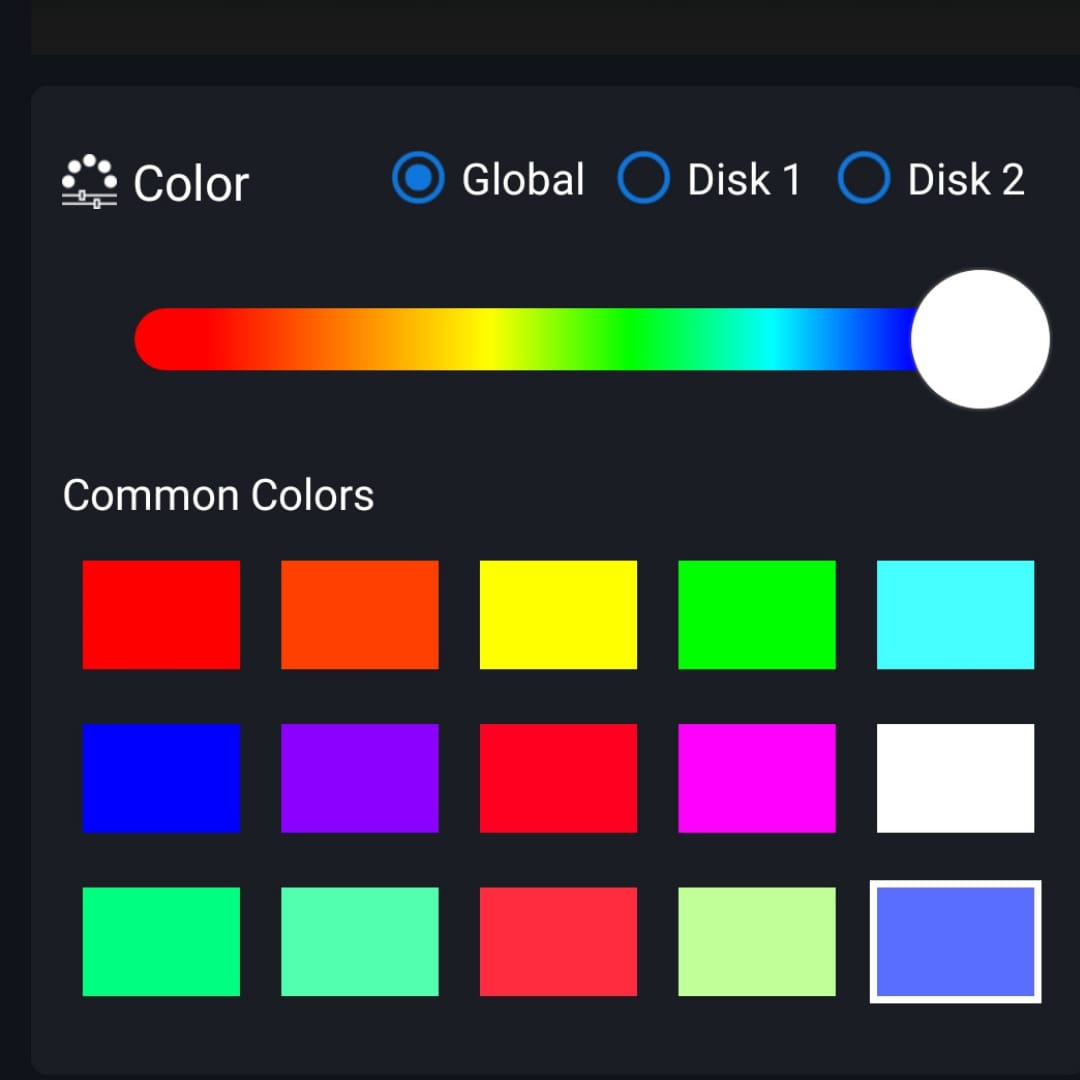Click the highlighted periwinkle blue swatch

(x=955, y=942)
